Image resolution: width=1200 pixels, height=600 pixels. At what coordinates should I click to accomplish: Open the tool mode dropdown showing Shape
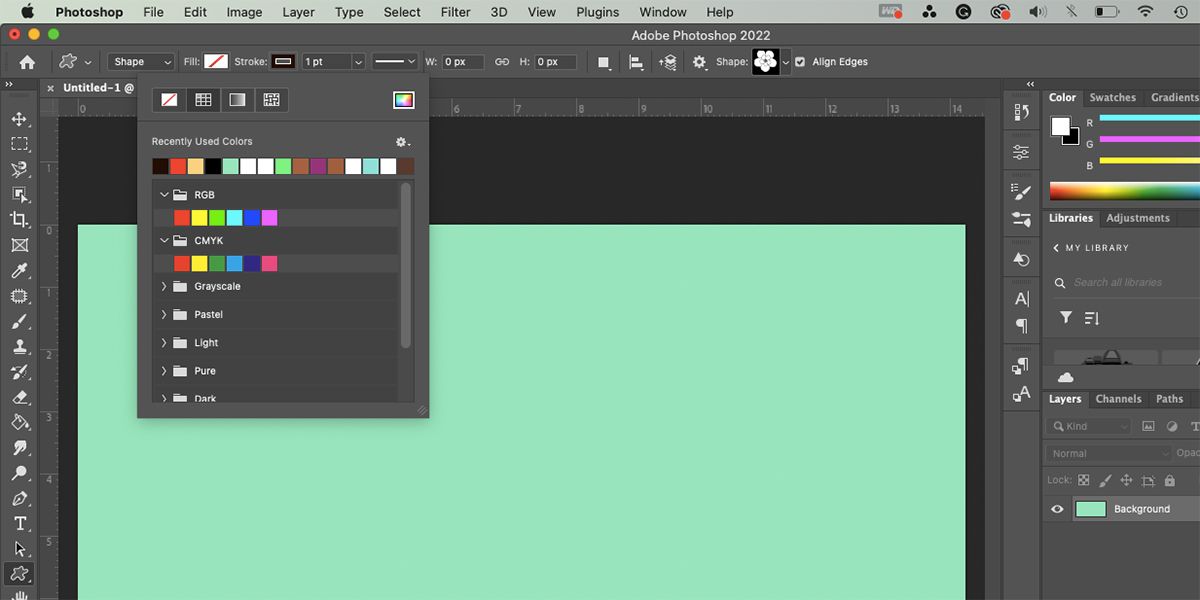point(140,61)
